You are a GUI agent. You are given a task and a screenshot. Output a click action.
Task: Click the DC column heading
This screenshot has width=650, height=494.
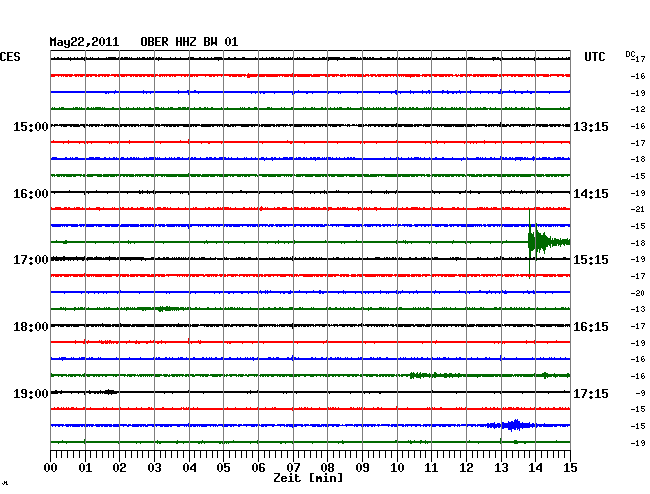pyautogui.click(x=630, y=54)
